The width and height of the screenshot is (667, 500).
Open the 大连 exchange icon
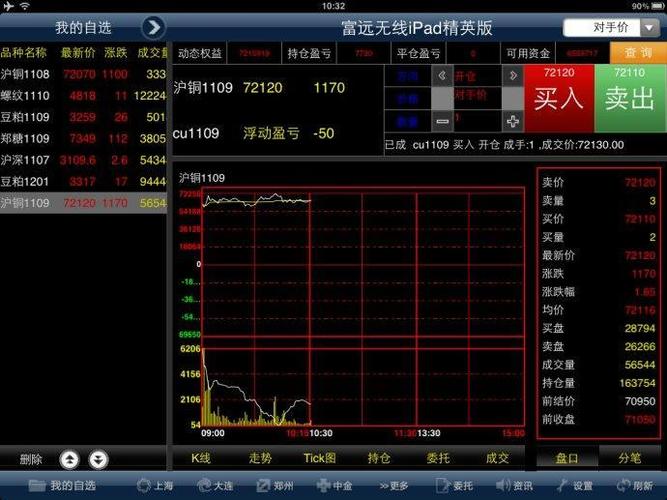click(215, 485)
